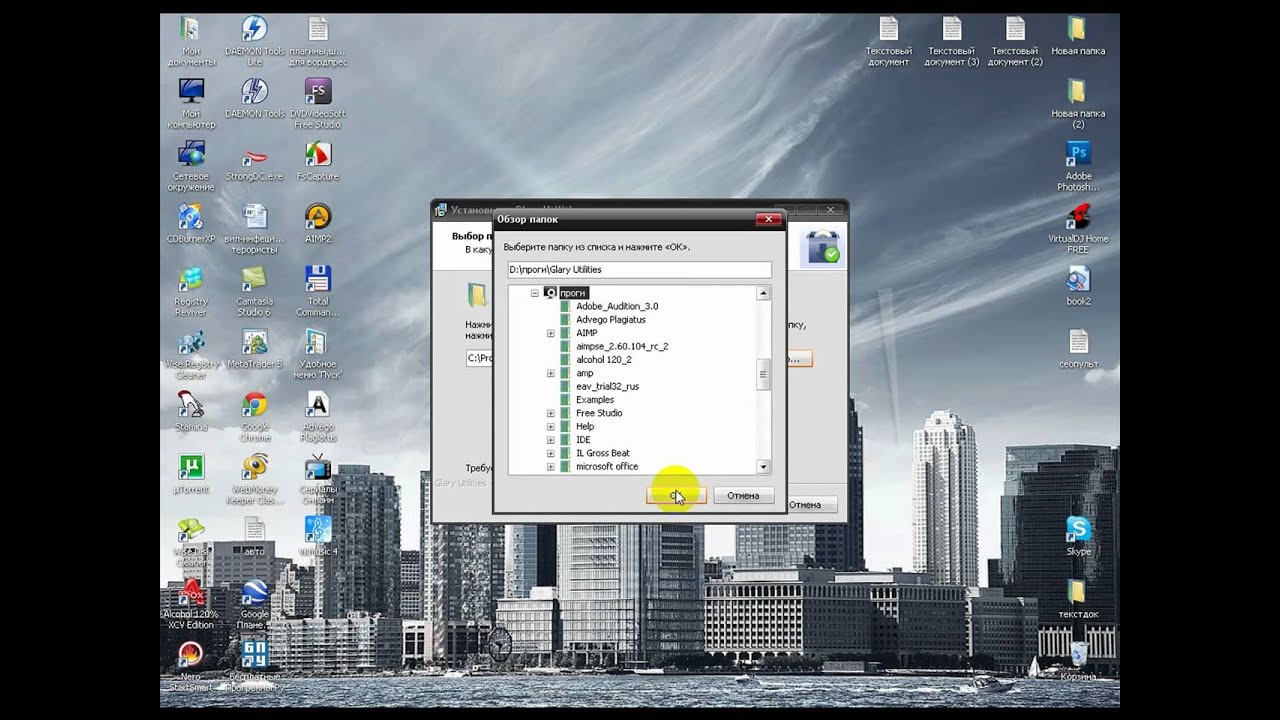This screenshot has height=720, width=1280.
Task: Launch DAEMON Tools Lite shortcut
Action: tap(254, 41)
